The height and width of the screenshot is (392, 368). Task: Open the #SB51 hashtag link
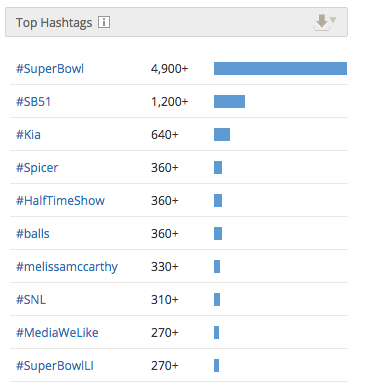33,101
